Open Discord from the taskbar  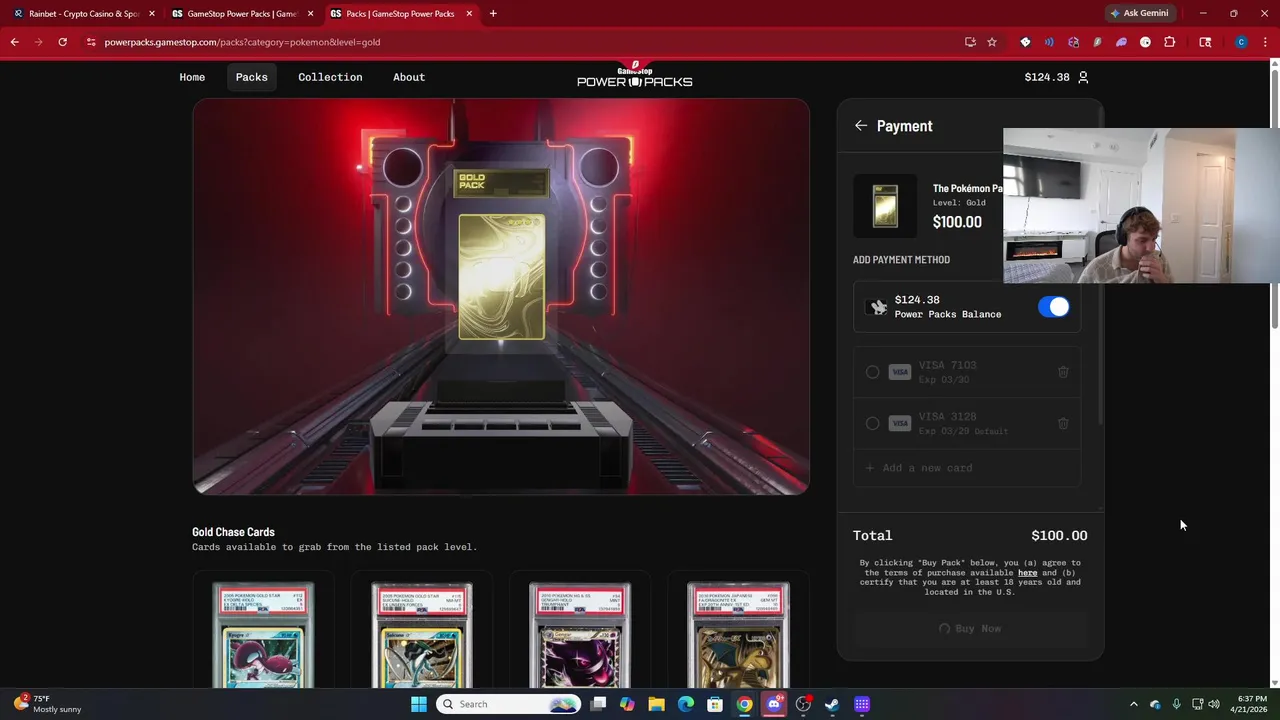[774, 704]
